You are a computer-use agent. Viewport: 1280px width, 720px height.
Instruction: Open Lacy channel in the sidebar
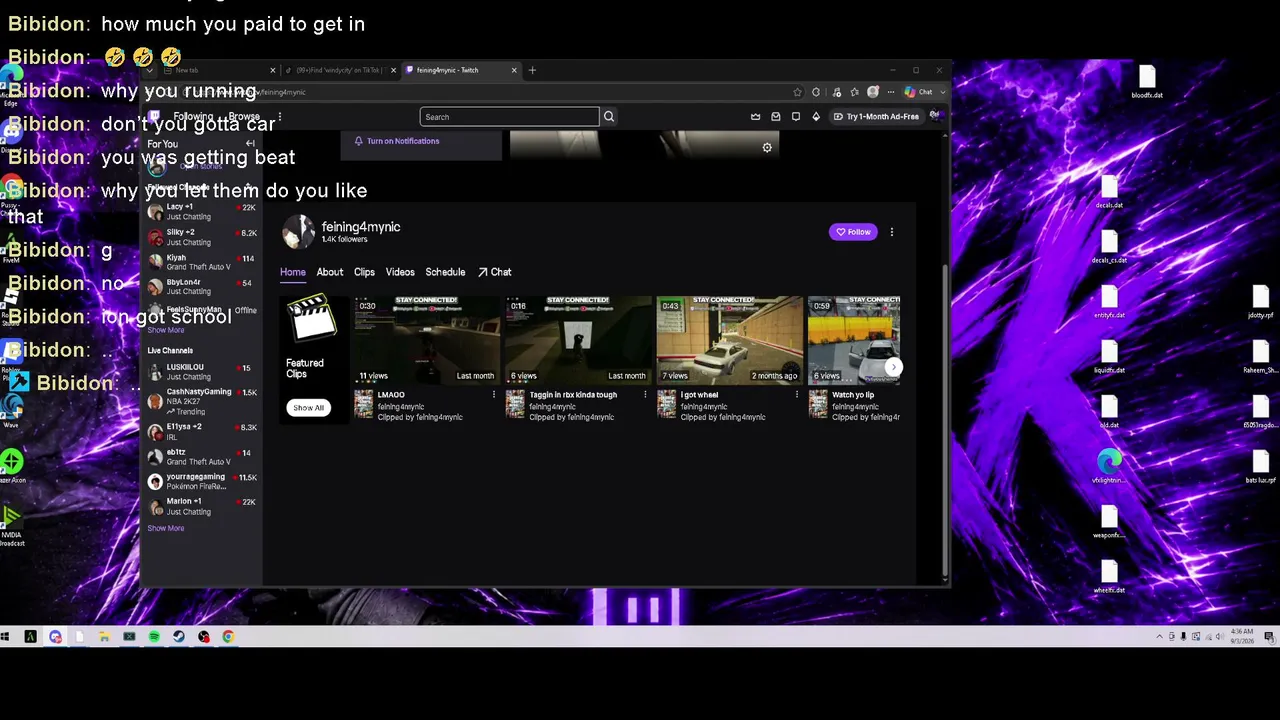(201, 212)
